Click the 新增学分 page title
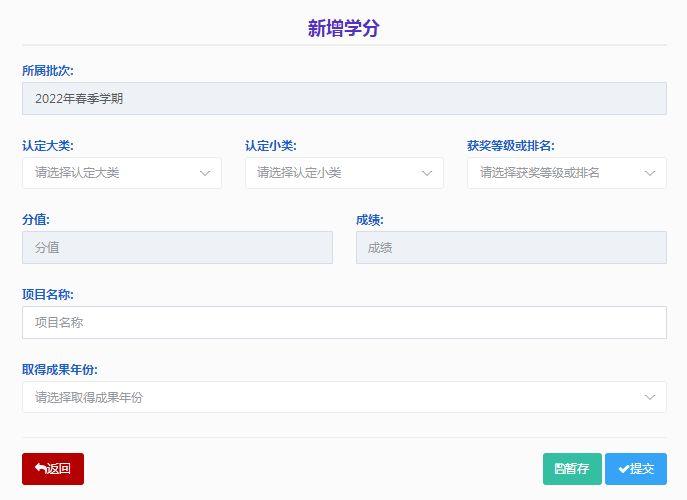 pyautogui.click(x=343, y=28)
